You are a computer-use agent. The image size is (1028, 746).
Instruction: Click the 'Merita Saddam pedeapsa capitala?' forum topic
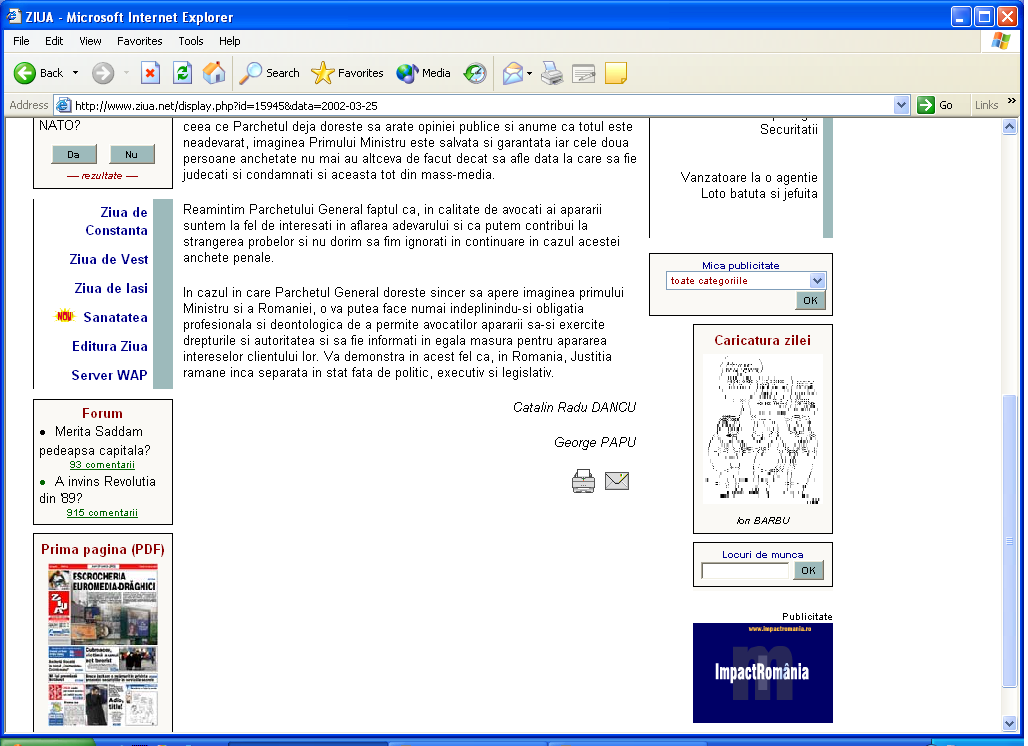[x=94, y=441]
